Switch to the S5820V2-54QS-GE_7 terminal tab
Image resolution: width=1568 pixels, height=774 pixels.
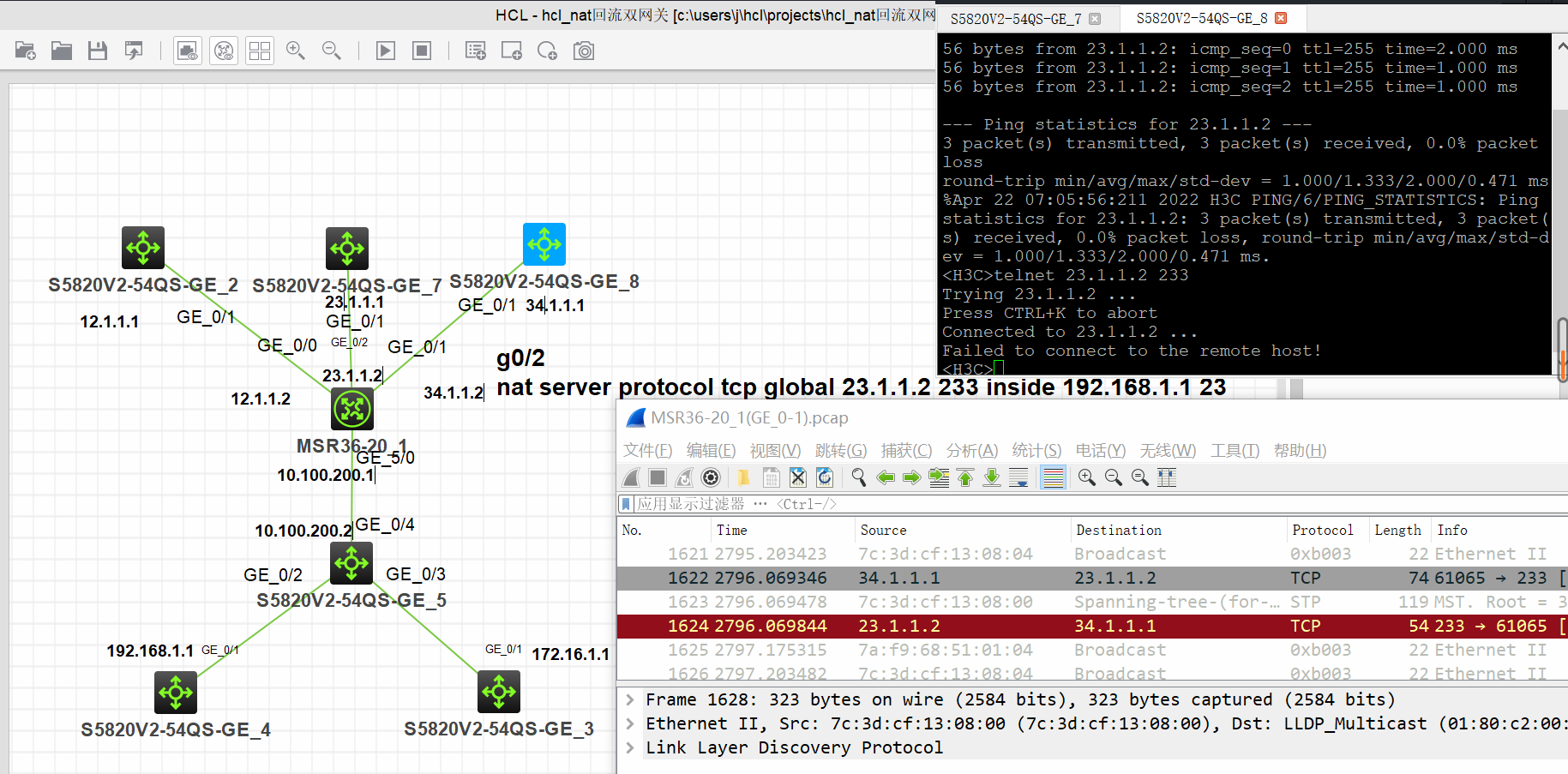[1015, 19]
